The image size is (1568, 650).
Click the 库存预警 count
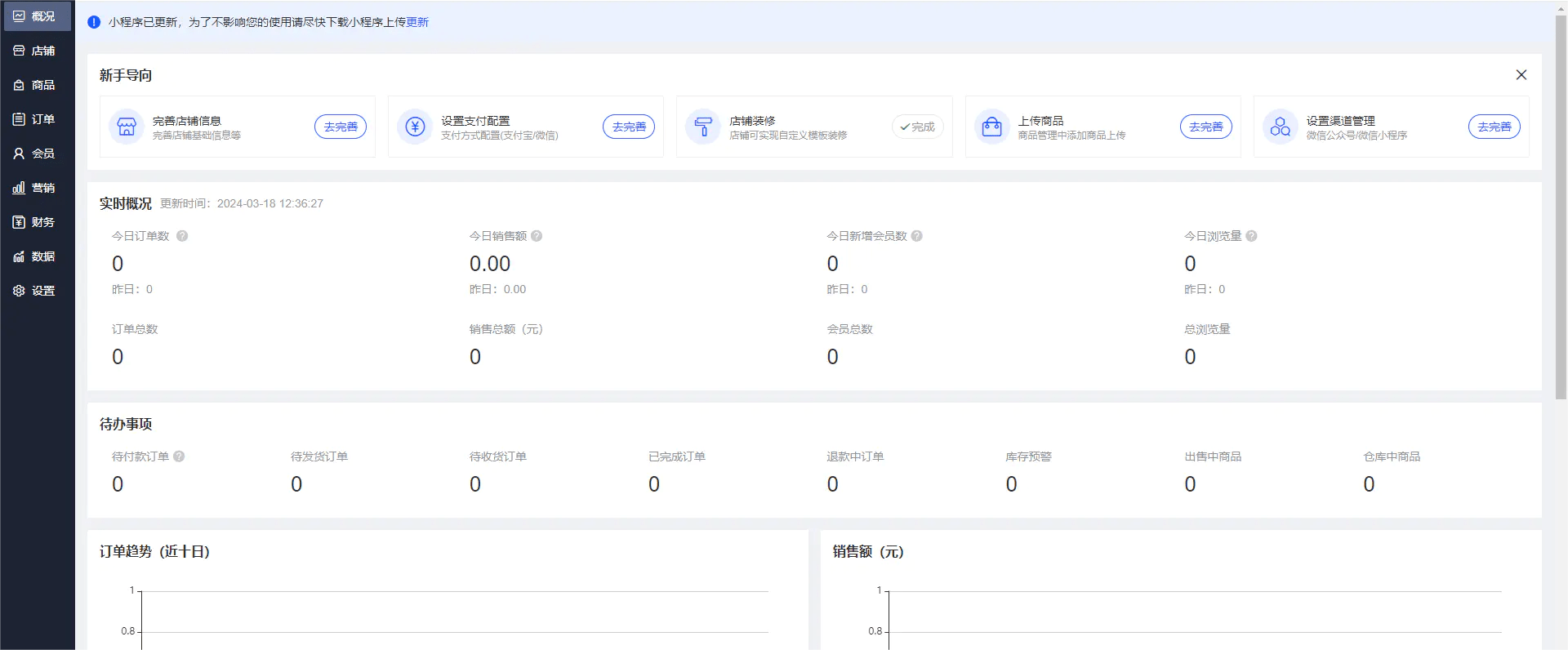point(1011,484)
